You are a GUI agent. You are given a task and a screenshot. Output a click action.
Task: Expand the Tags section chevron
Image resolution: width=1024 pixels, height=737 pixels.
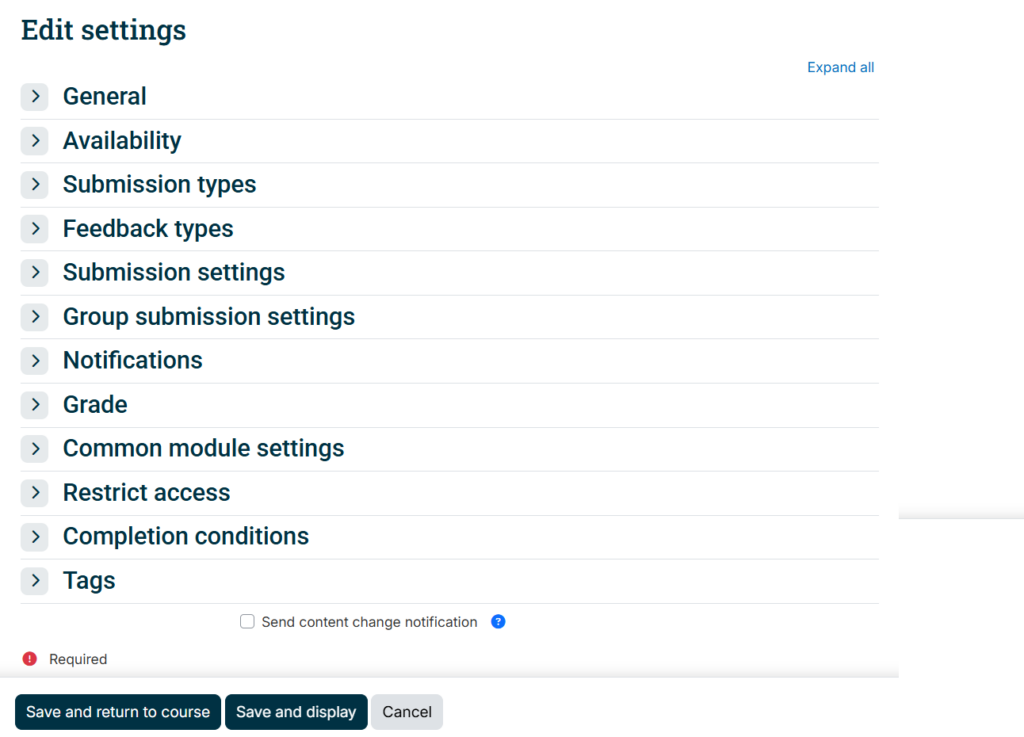click(x=35, y=580)
